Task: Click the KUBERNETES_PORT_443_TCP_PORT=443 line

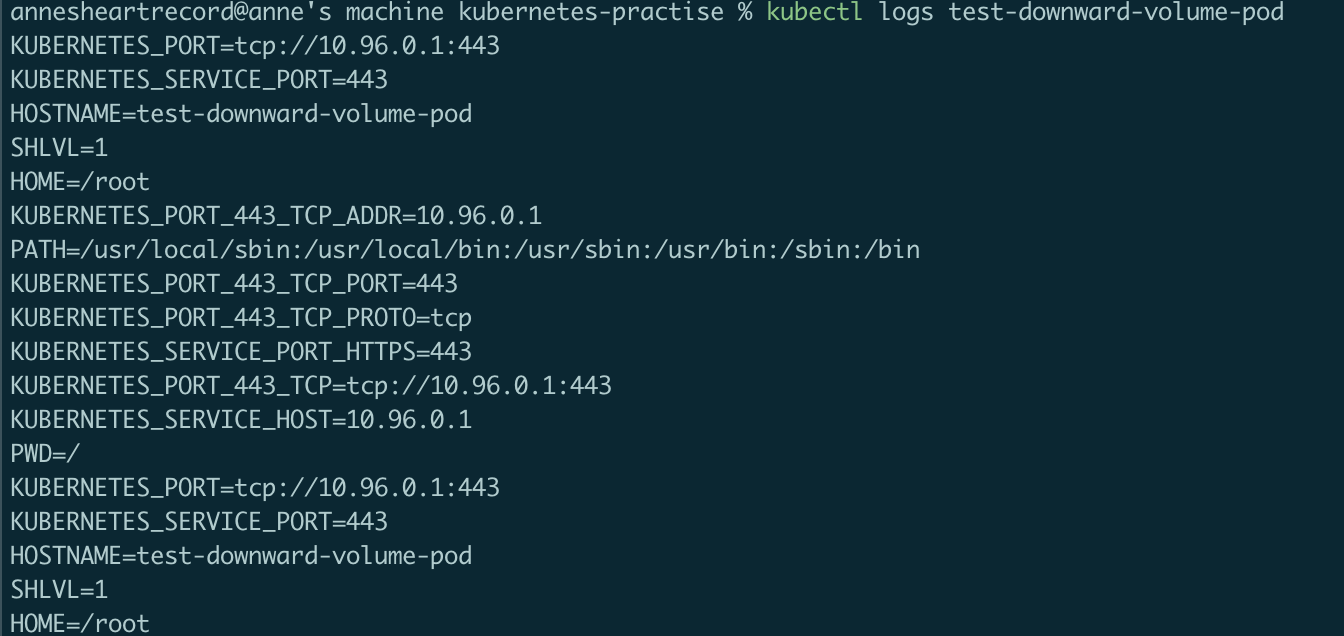Action: (x=234, y=284)
